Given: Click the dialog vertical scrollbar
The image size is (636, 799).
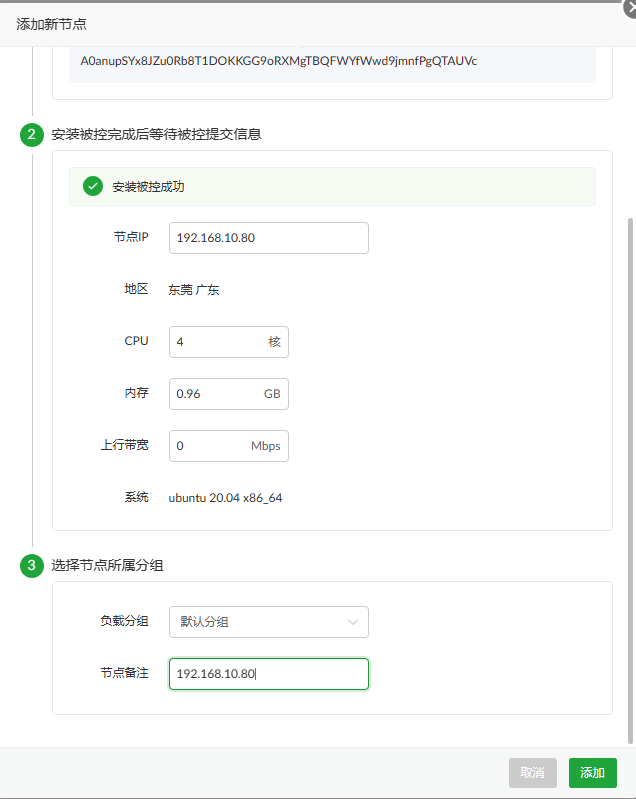Looking at the screenshot, I should coord(630,481).
